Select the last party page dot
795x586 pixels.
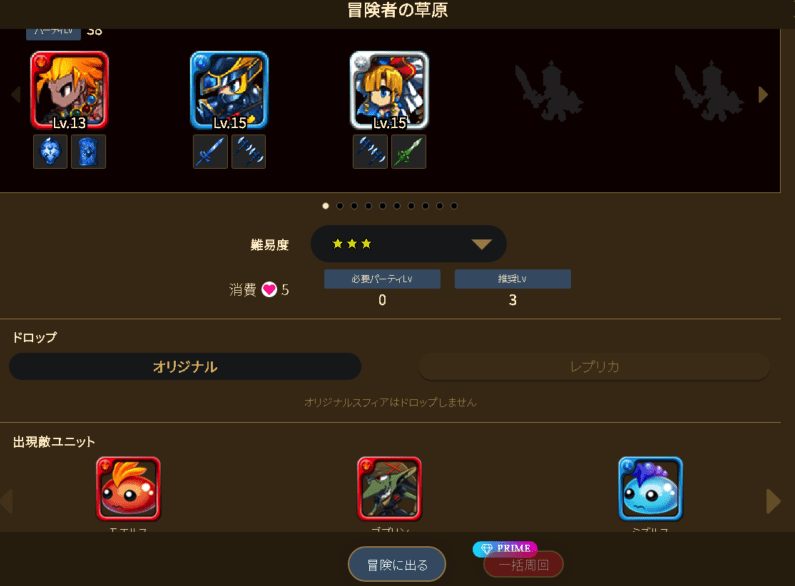(454, 206)
